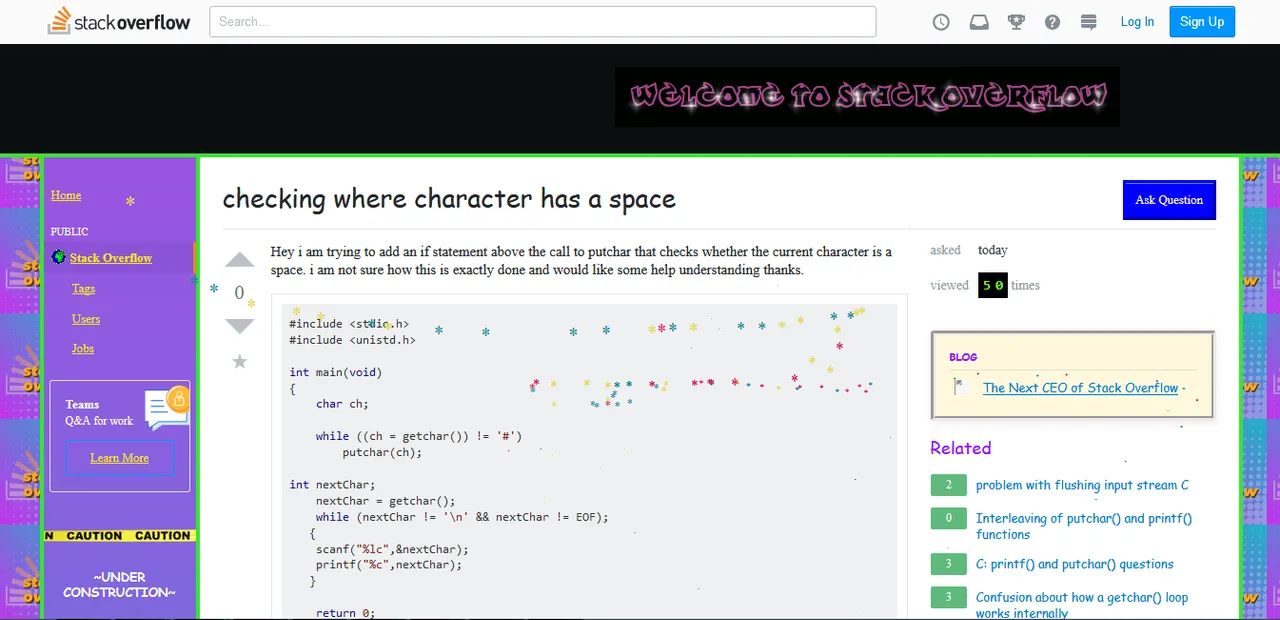Viewport: 1280px width, 620px height.
Task: Click the 'int nextChar;' code line
Action: [x=332, y=485]
